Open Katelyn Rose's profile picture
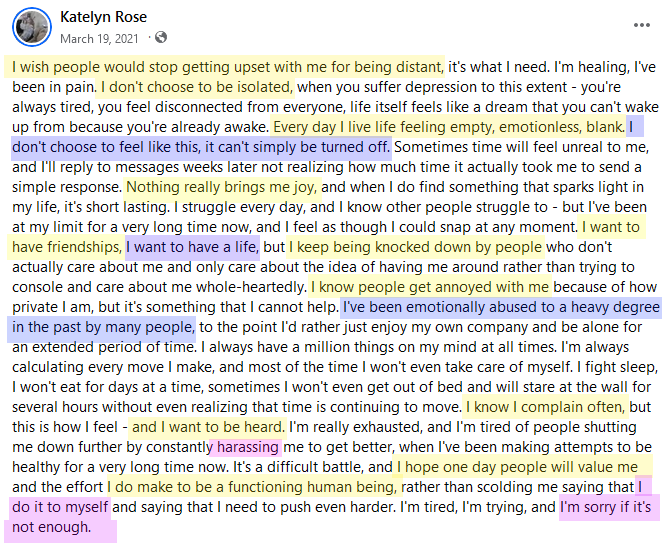Viewport: 669px width, 543px height. point(32,26)
